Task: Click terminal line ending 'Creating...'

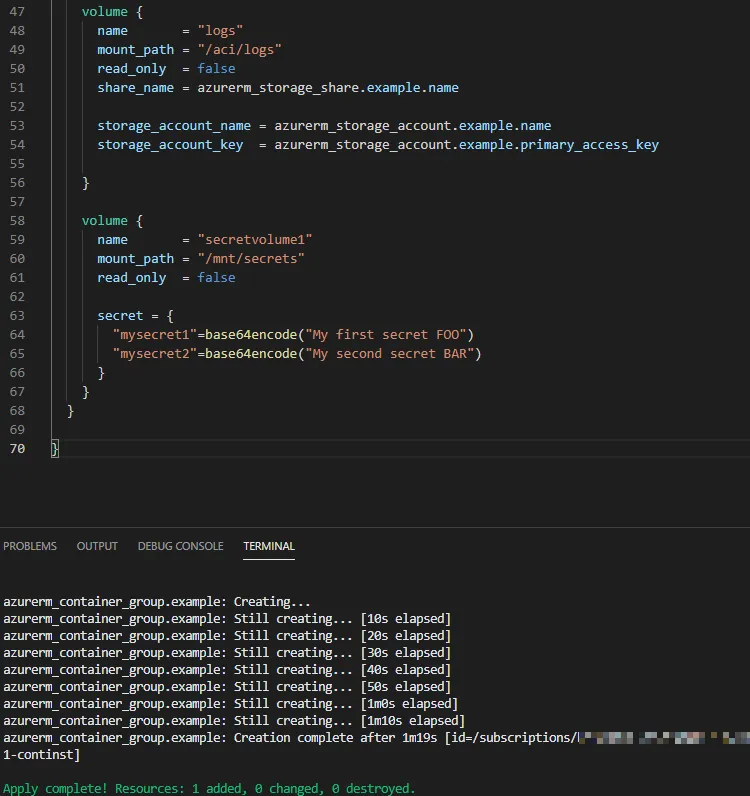Action: point(157,602)
